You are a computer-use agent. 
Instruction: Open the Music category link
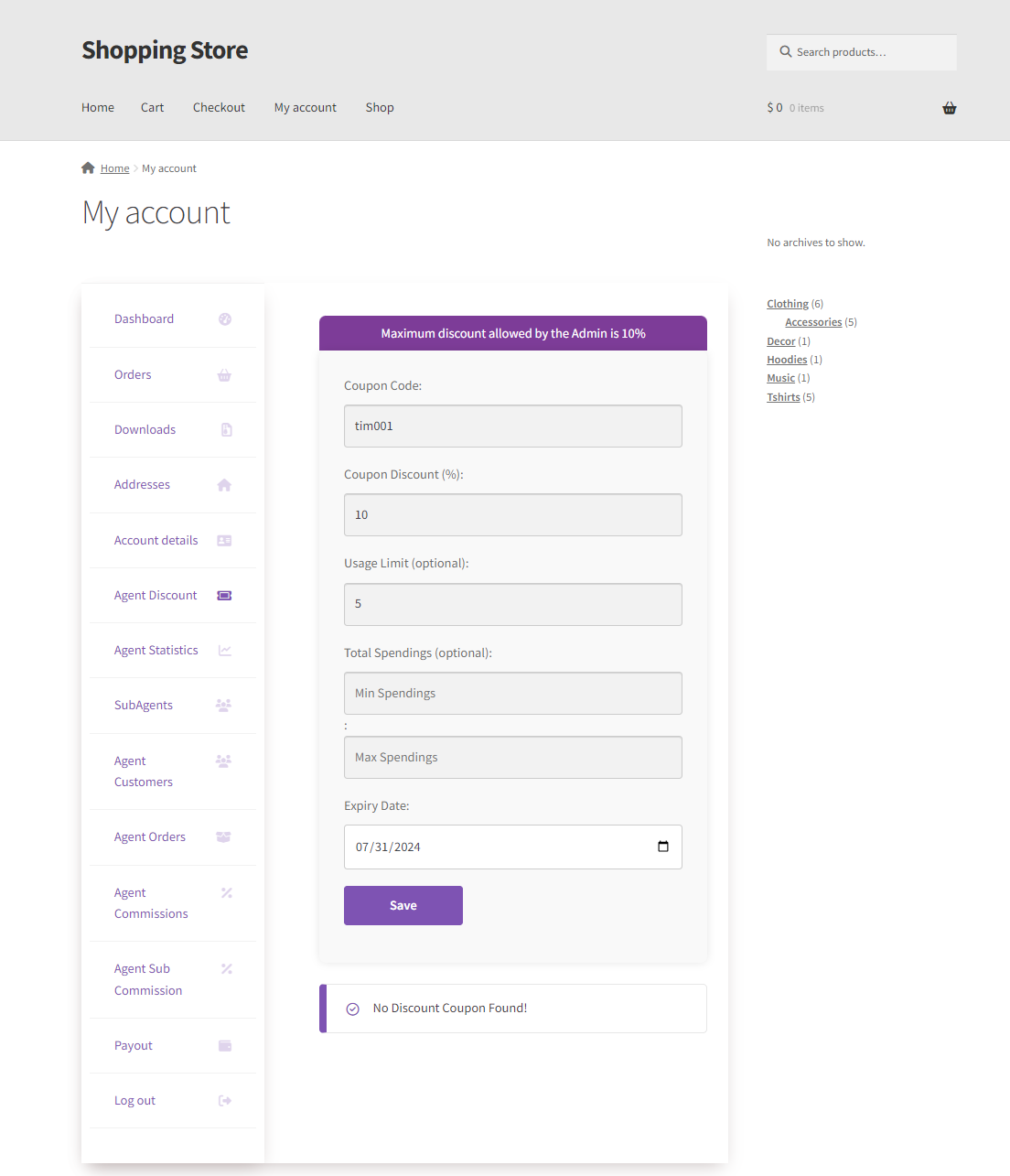(781, 378)
